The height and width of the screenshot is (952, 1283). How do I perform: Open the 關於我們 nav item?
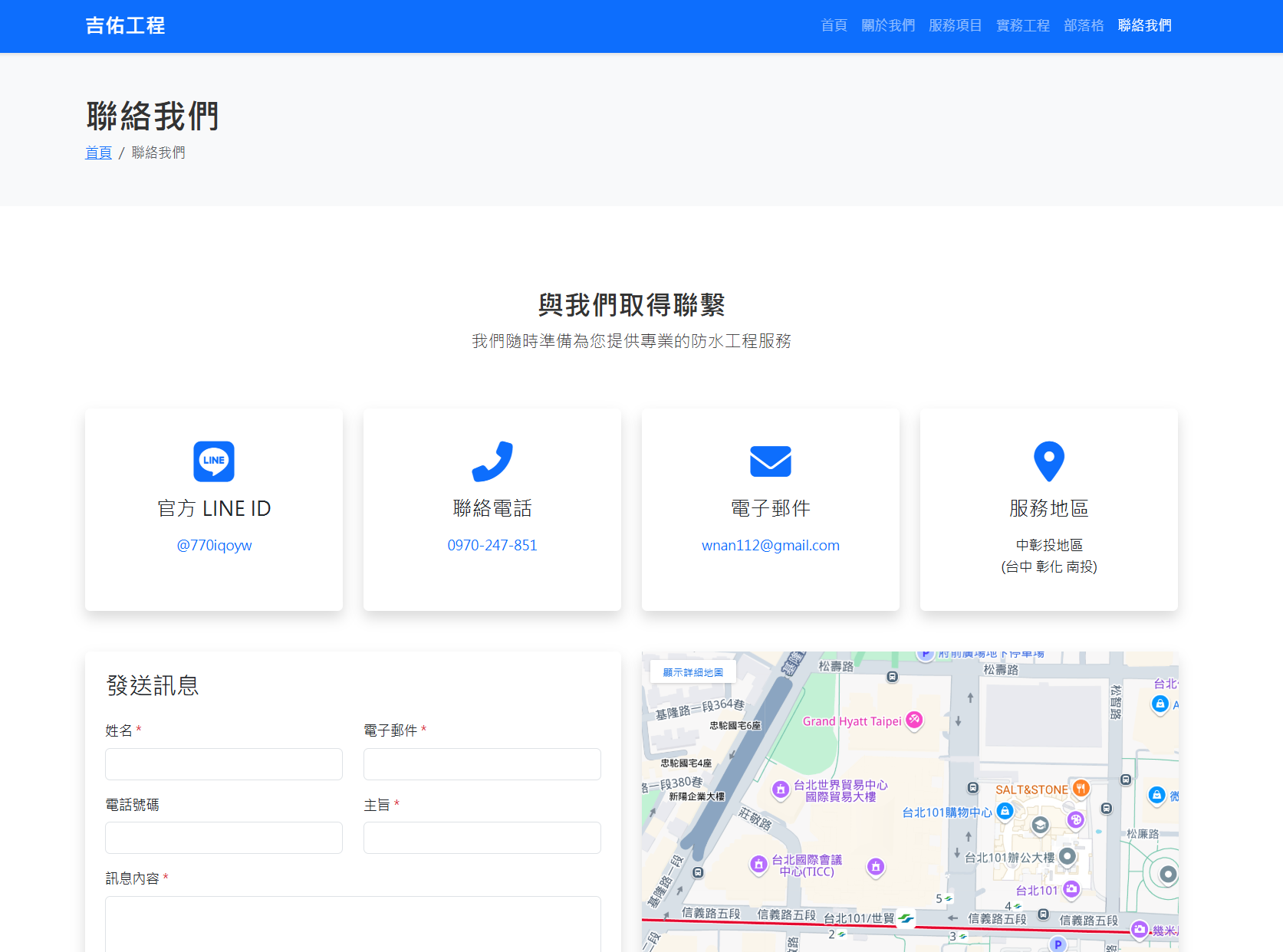click(x=887, y=25)
